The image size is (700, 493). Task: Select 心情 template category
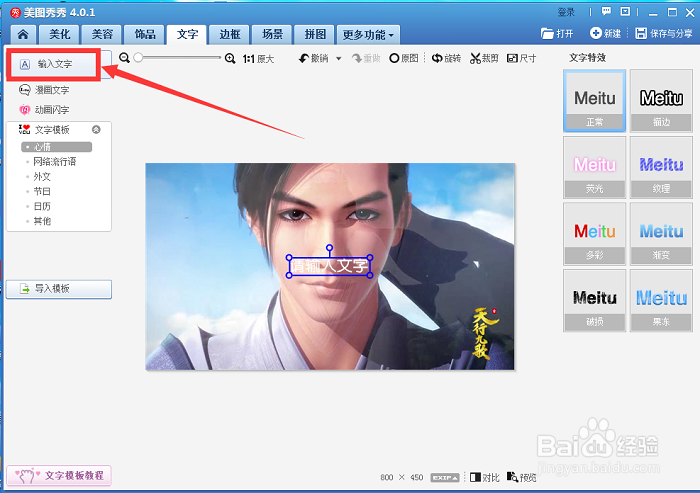(56, 147)
